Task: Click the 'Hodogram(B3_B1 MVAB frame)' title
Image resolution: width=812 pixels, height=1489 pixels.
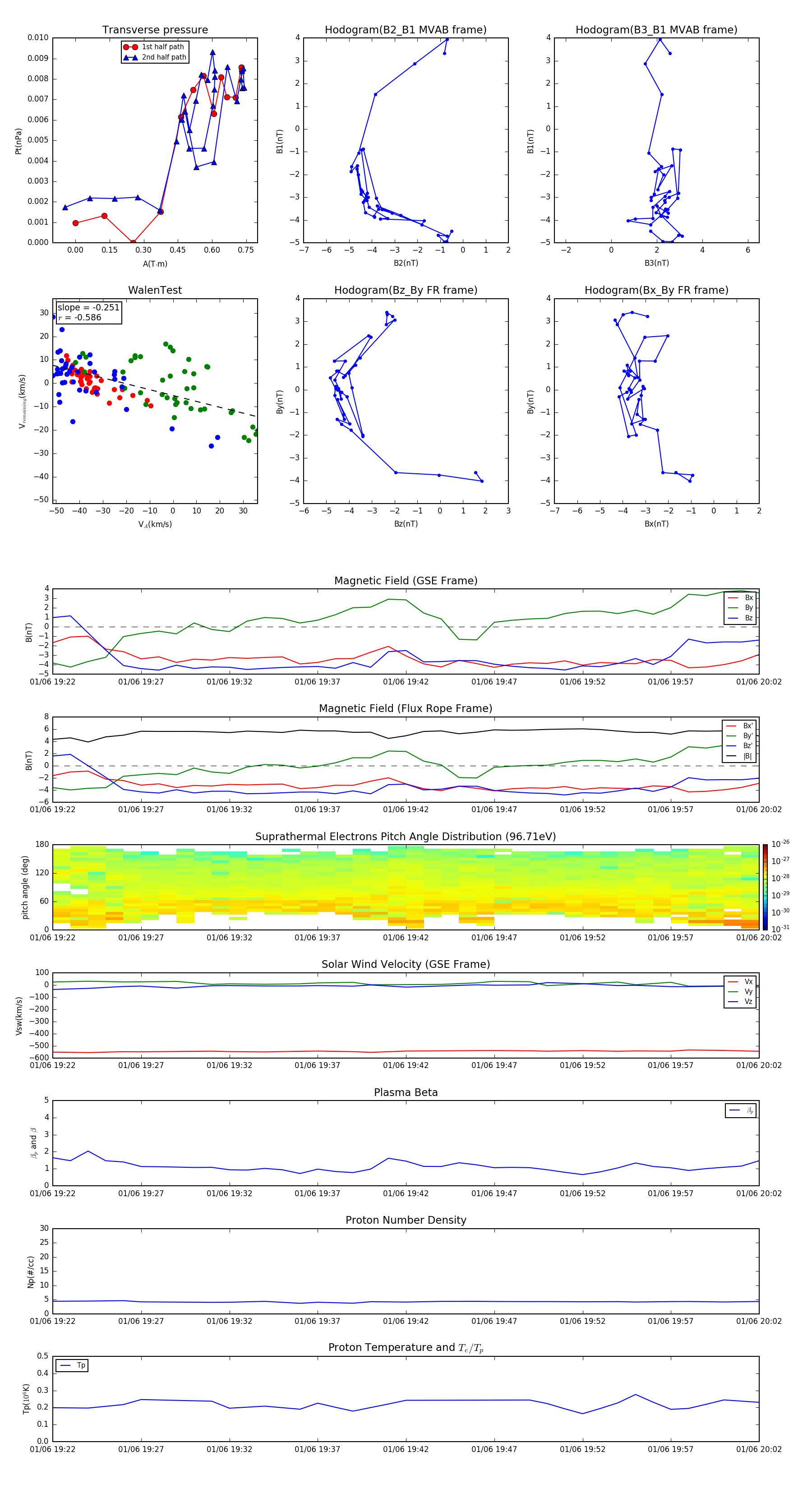Action: (x=656, y=30)
